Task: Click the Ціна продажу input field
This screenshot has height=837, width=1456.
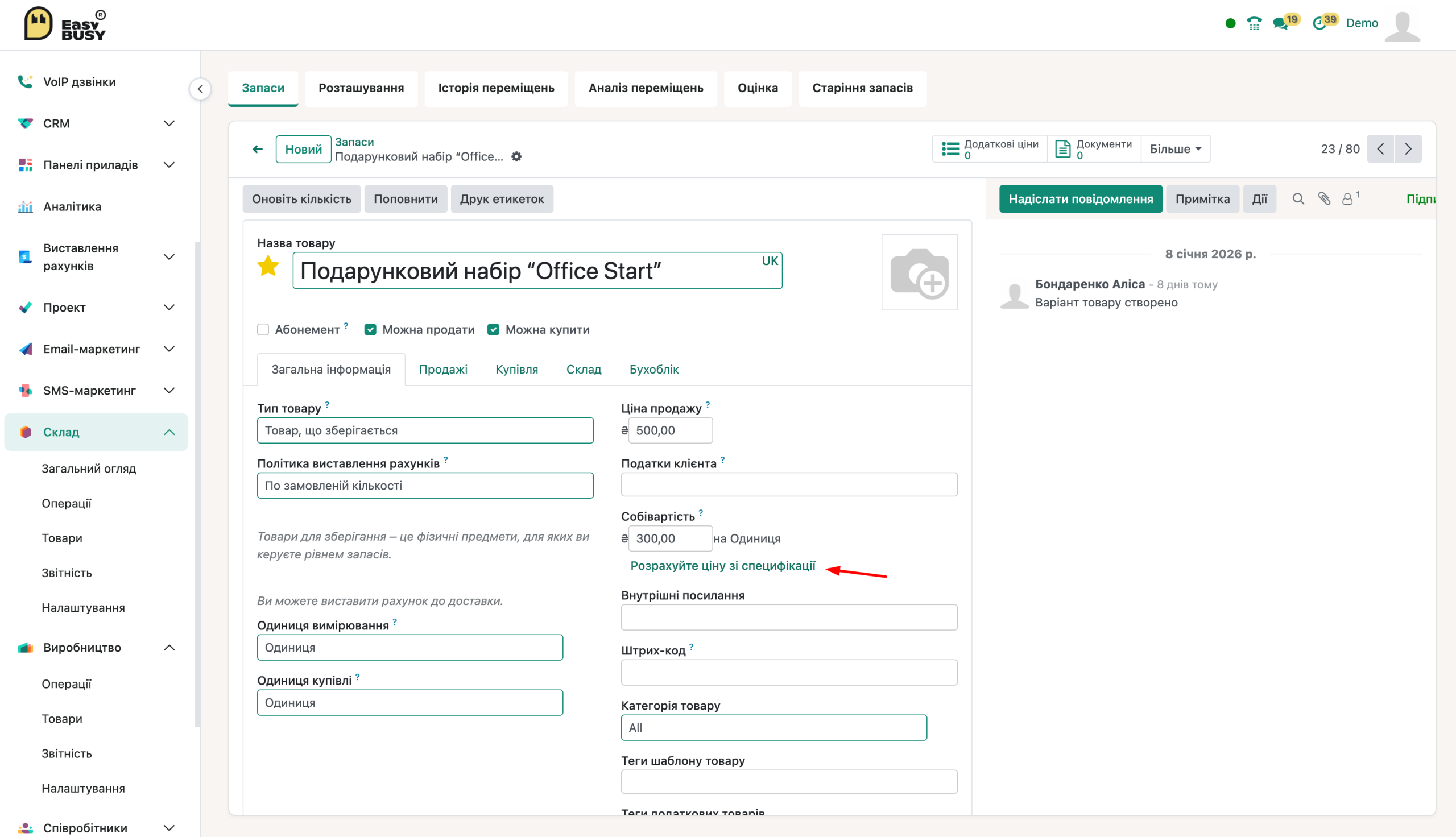Action: pos(670,430)
